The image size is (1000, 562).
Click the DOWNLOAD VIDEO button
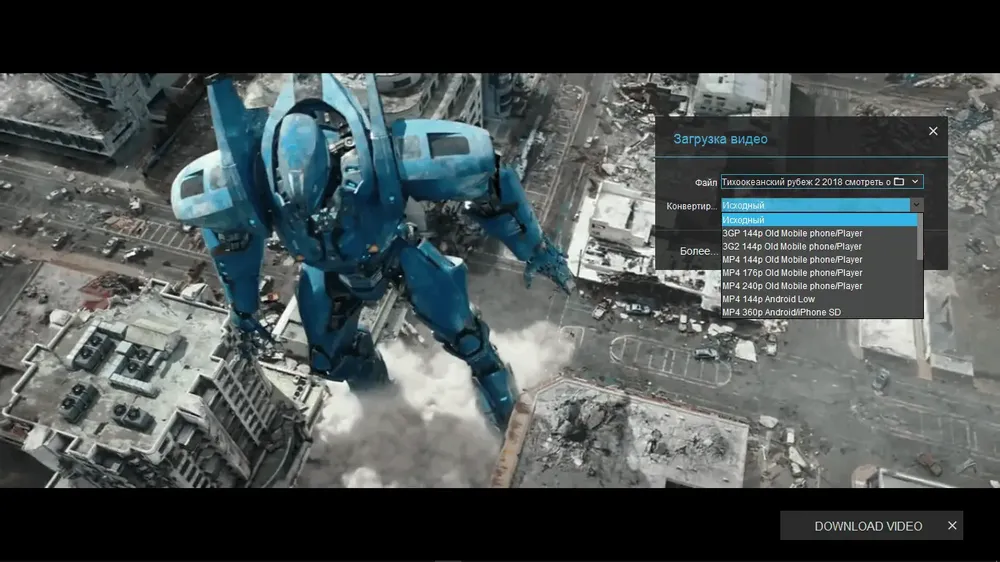pyautogui.click(x=868, y=526)
